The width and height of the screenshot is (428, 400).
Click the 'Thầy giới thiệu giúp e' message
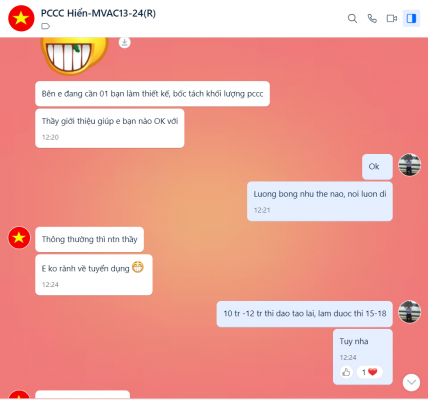tap(110, 128)
